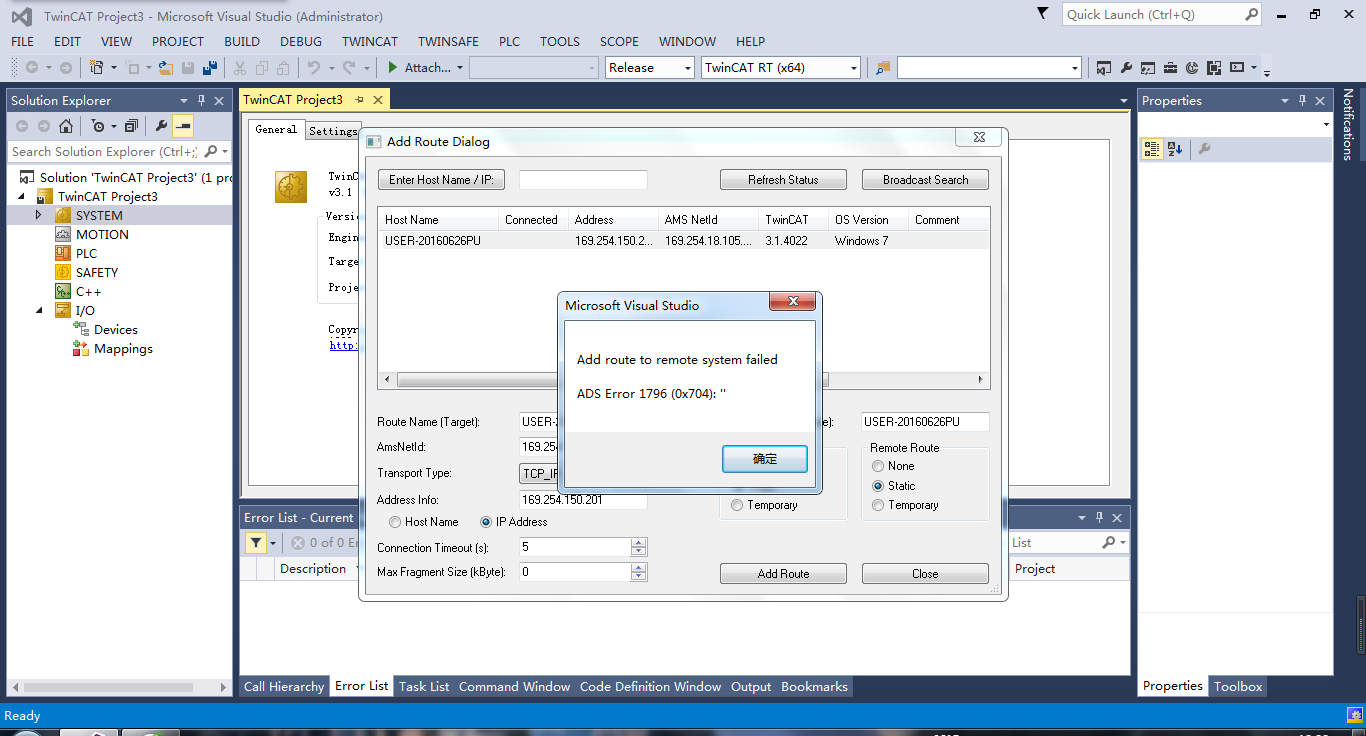The height and width of the screenshot is (736, 1366).
Task: Click Collapse All icon in Solution Explorer
Action: 131,126
